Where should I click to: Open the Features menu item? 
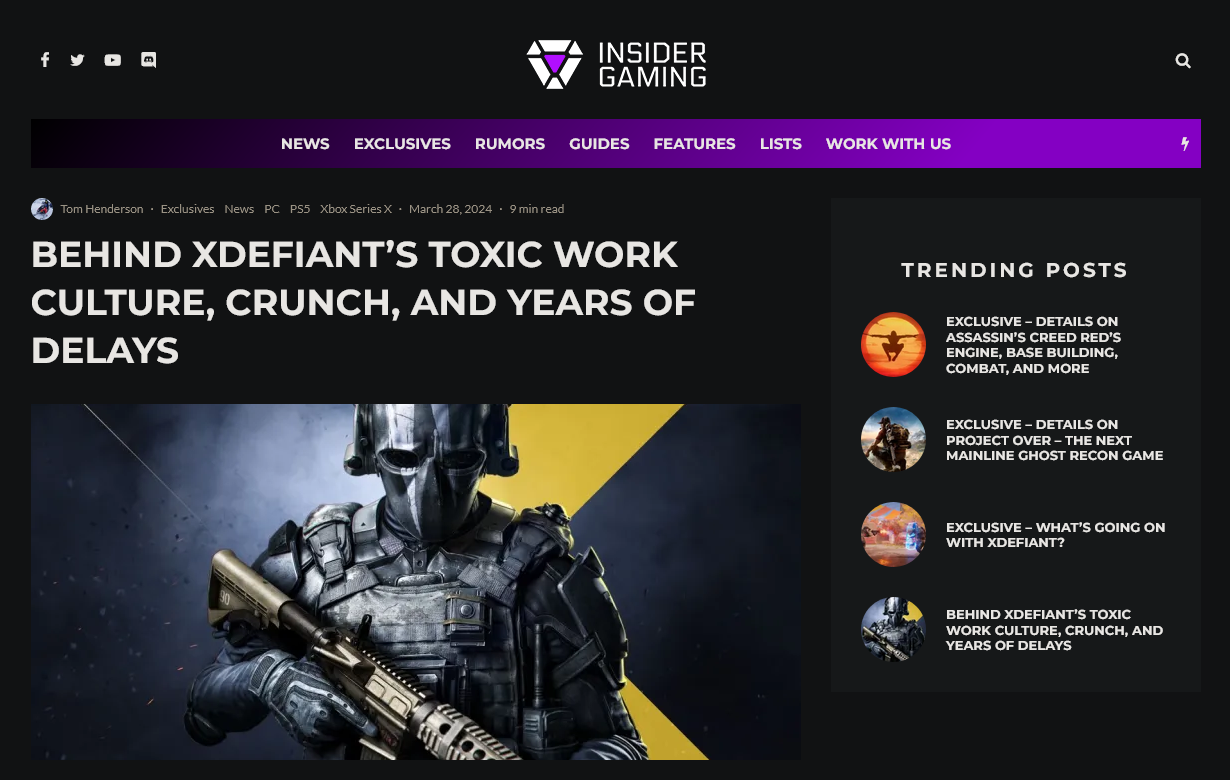pyautogui.click(x=694, y=144)
